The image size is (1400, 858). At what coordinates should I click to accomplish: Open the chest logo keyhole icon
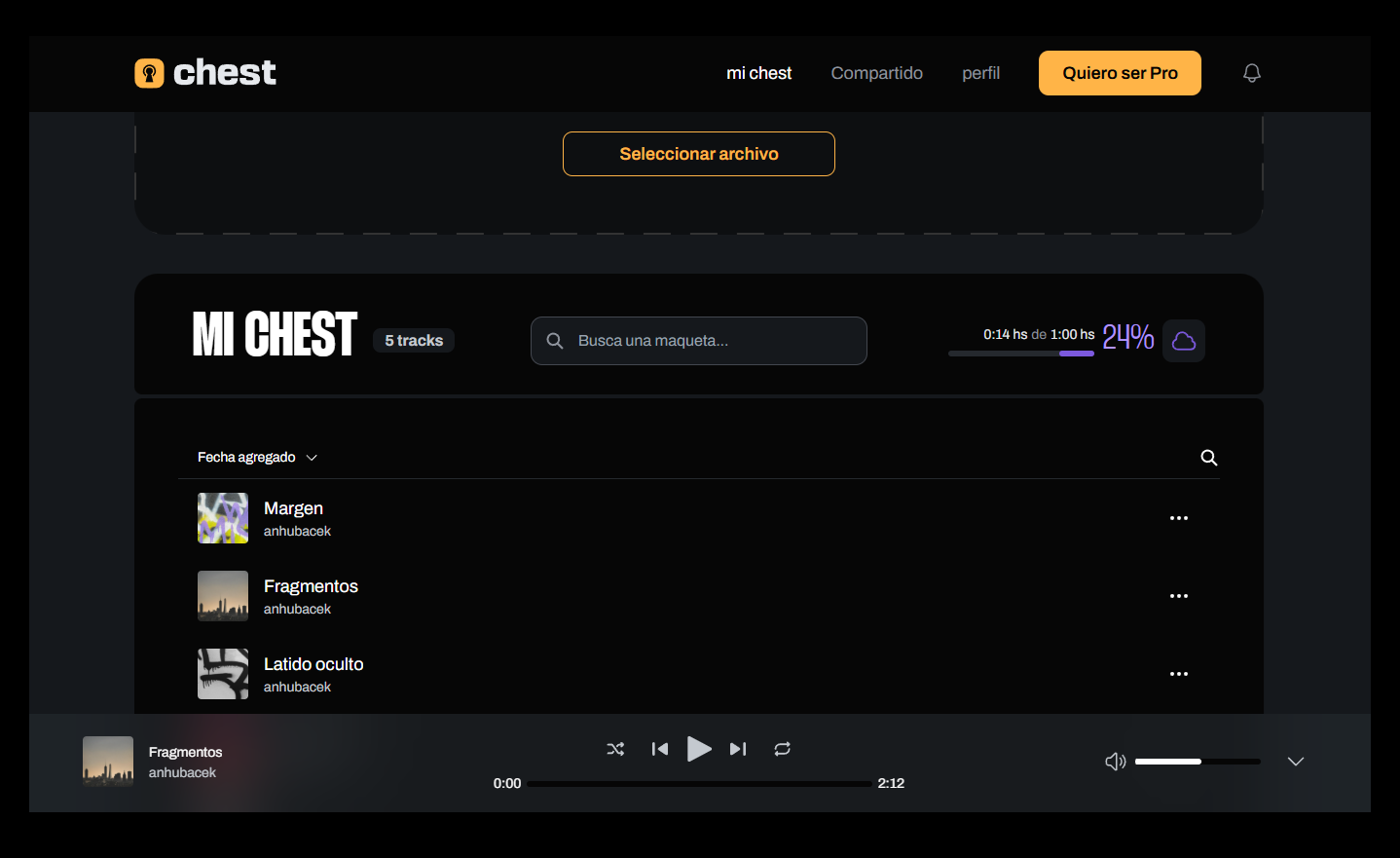click(x=149, y=72)
